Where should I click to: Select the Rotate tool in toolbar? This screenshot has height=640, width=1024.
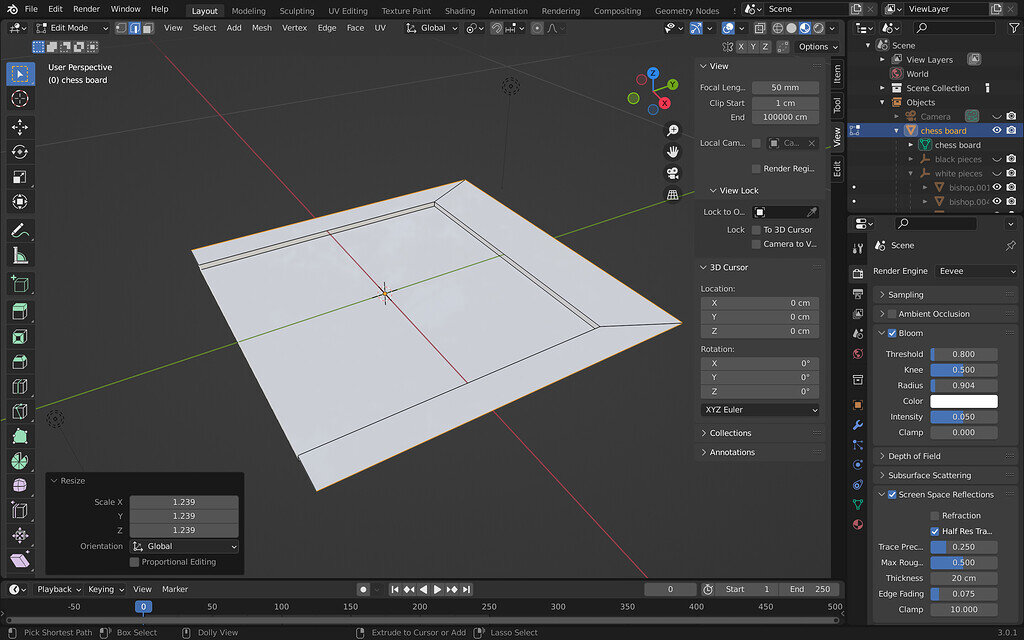[x=20, y=152]
